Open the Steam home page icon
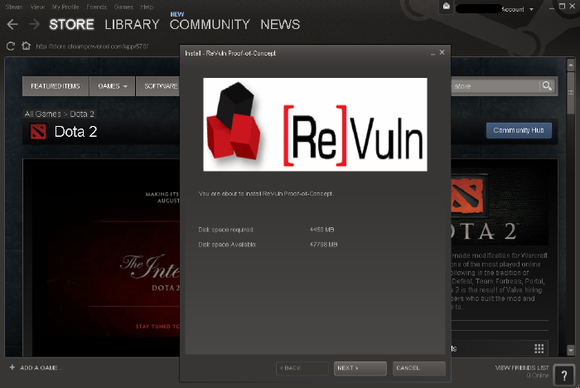Screen dimensions: 580x388 coord(26,46)
